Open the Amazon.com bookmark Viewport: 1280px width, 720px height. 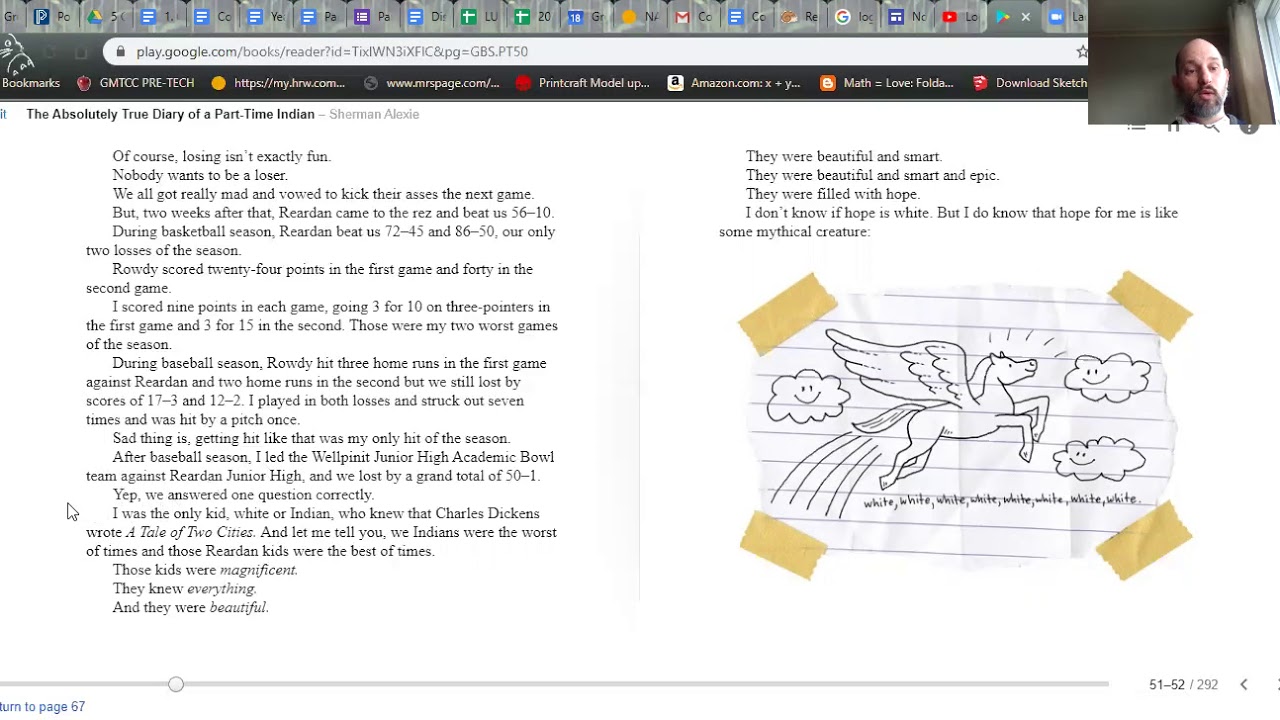pyautogui.click(x=734, y=83)
